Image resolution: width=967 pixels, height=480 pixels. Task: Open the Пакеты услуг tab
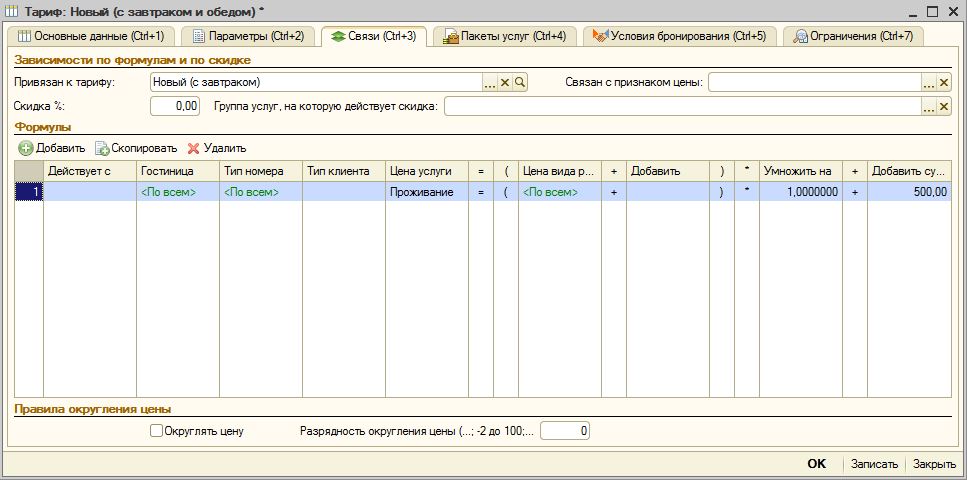click(504, 36)
